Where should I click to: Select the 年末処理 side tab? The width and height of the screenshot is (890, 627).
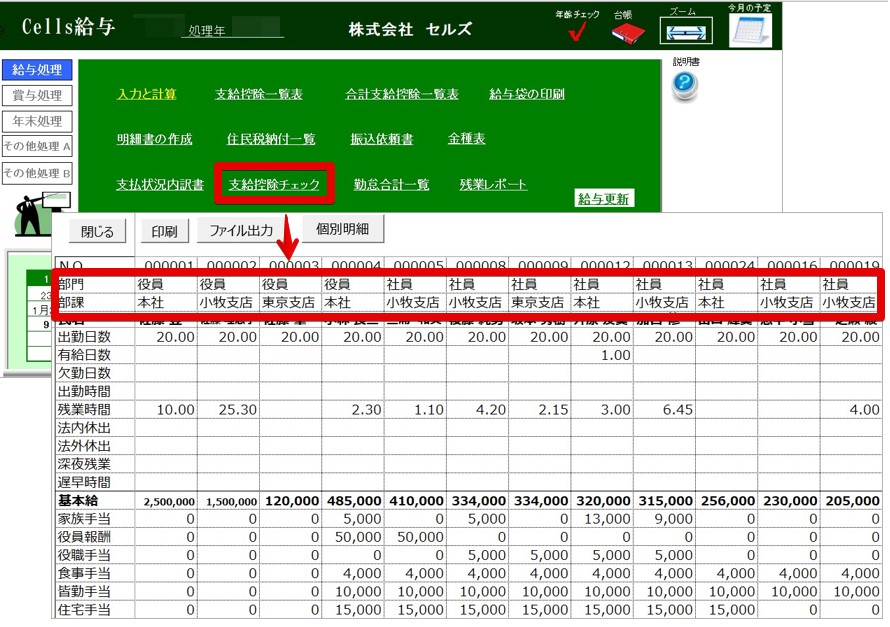(37, 122)
